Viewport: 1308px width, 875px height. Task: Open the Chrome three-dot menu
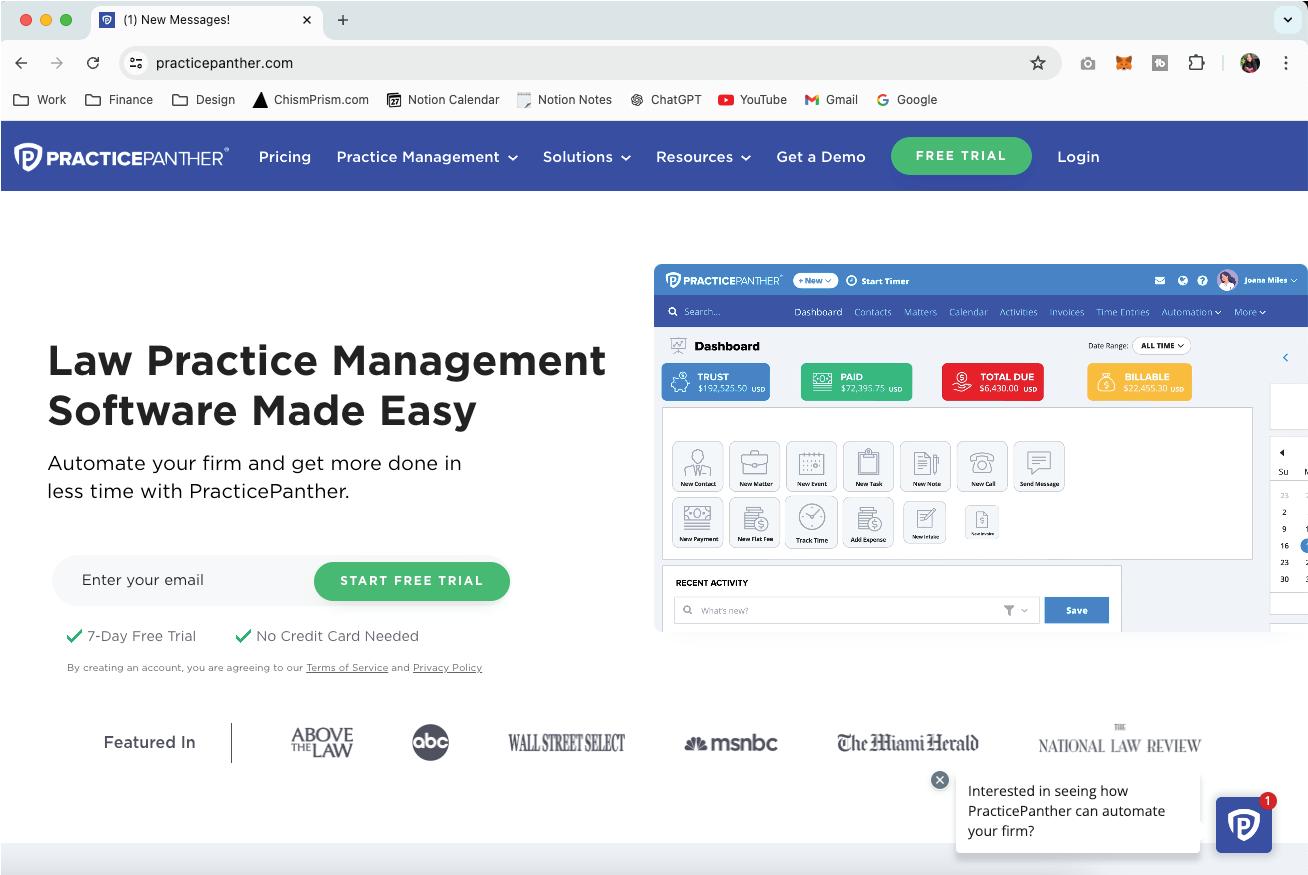pyautogui.click(x=1286, y=63)
